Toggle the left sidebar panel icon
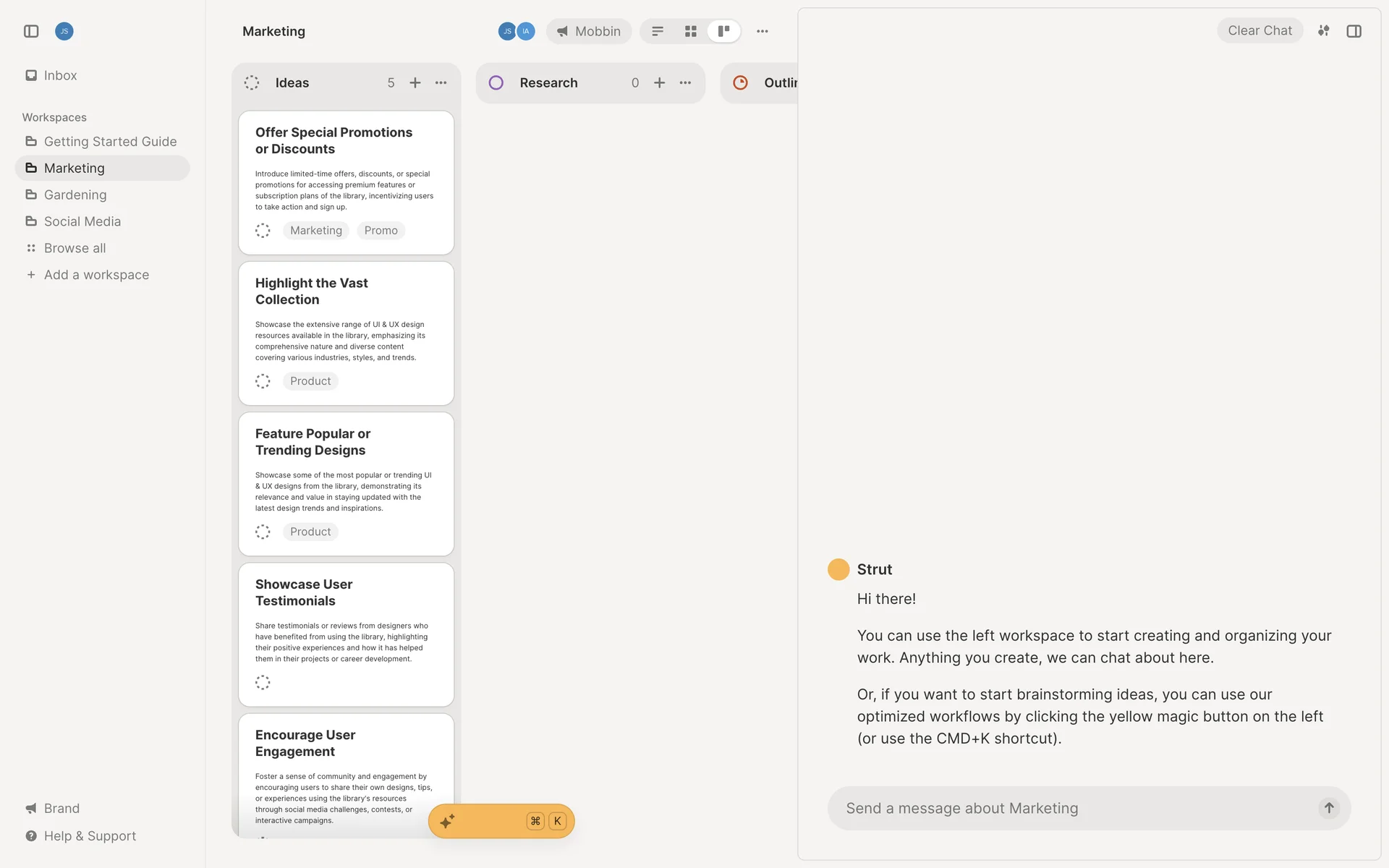Viewport: 1389px width, 868px height. pos(31,31)
